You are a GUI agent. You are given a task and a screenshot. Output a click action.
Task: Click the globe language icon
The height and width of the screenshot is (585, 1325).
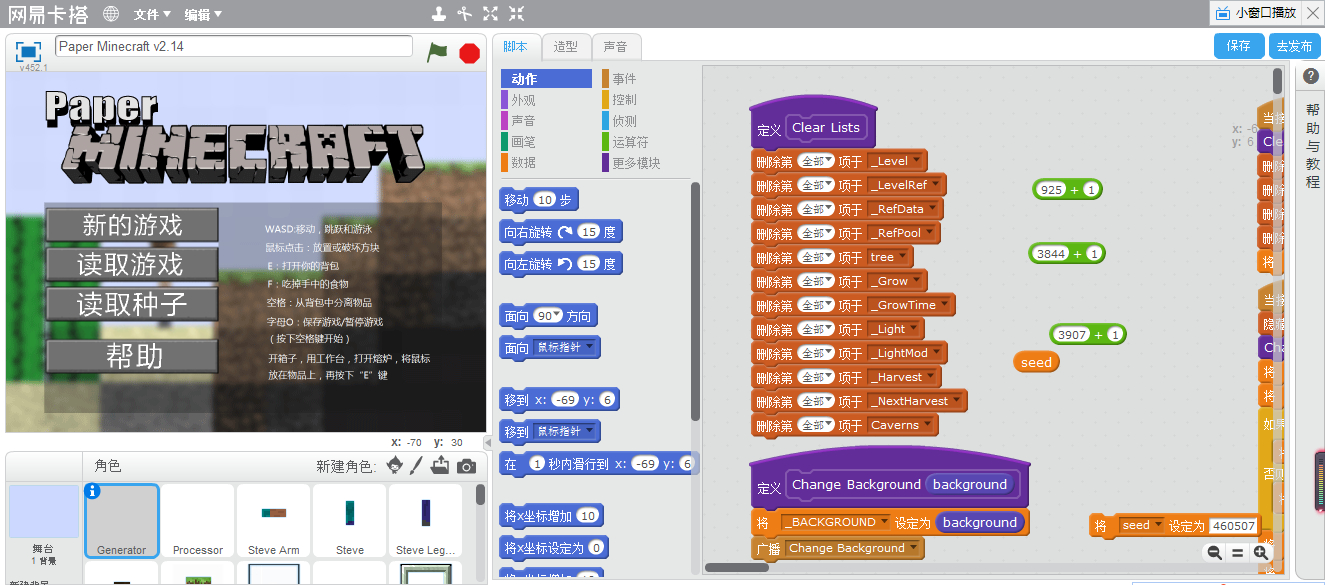click(x=111, y=14)
